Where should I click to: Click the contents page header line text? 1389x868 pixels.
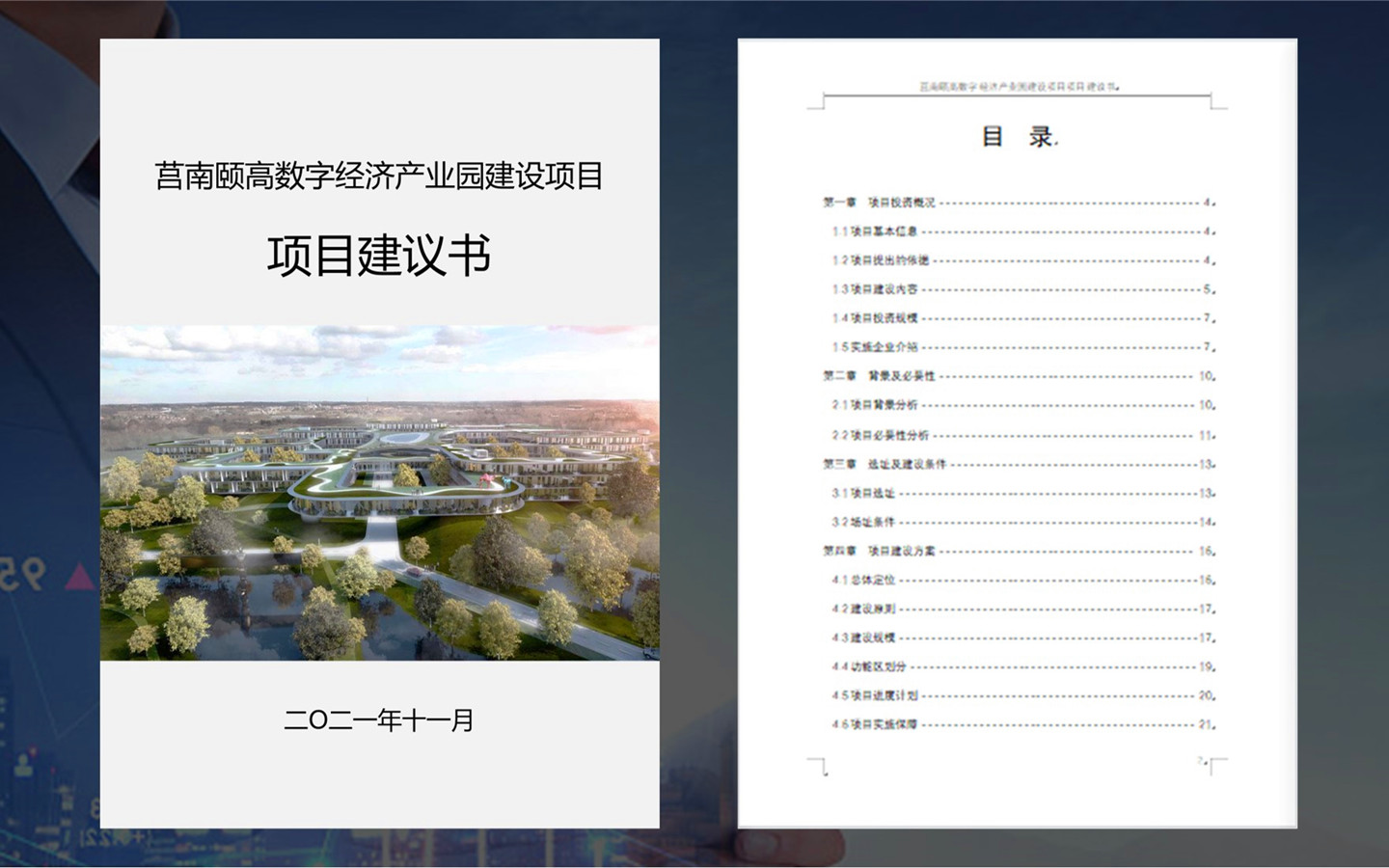1019,87
